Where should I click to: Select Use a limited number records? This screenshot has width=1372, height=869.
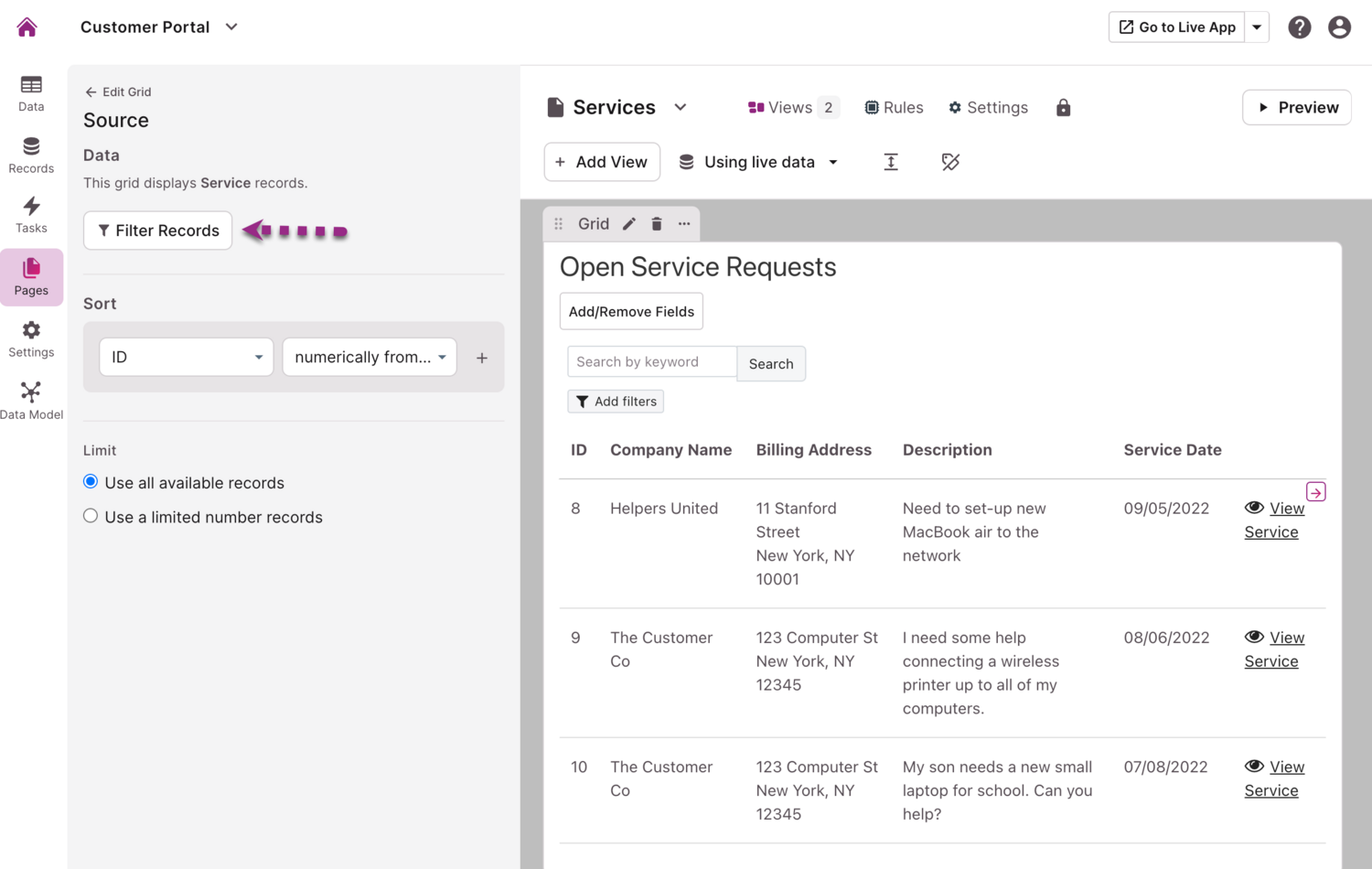[x=91, y=516]
